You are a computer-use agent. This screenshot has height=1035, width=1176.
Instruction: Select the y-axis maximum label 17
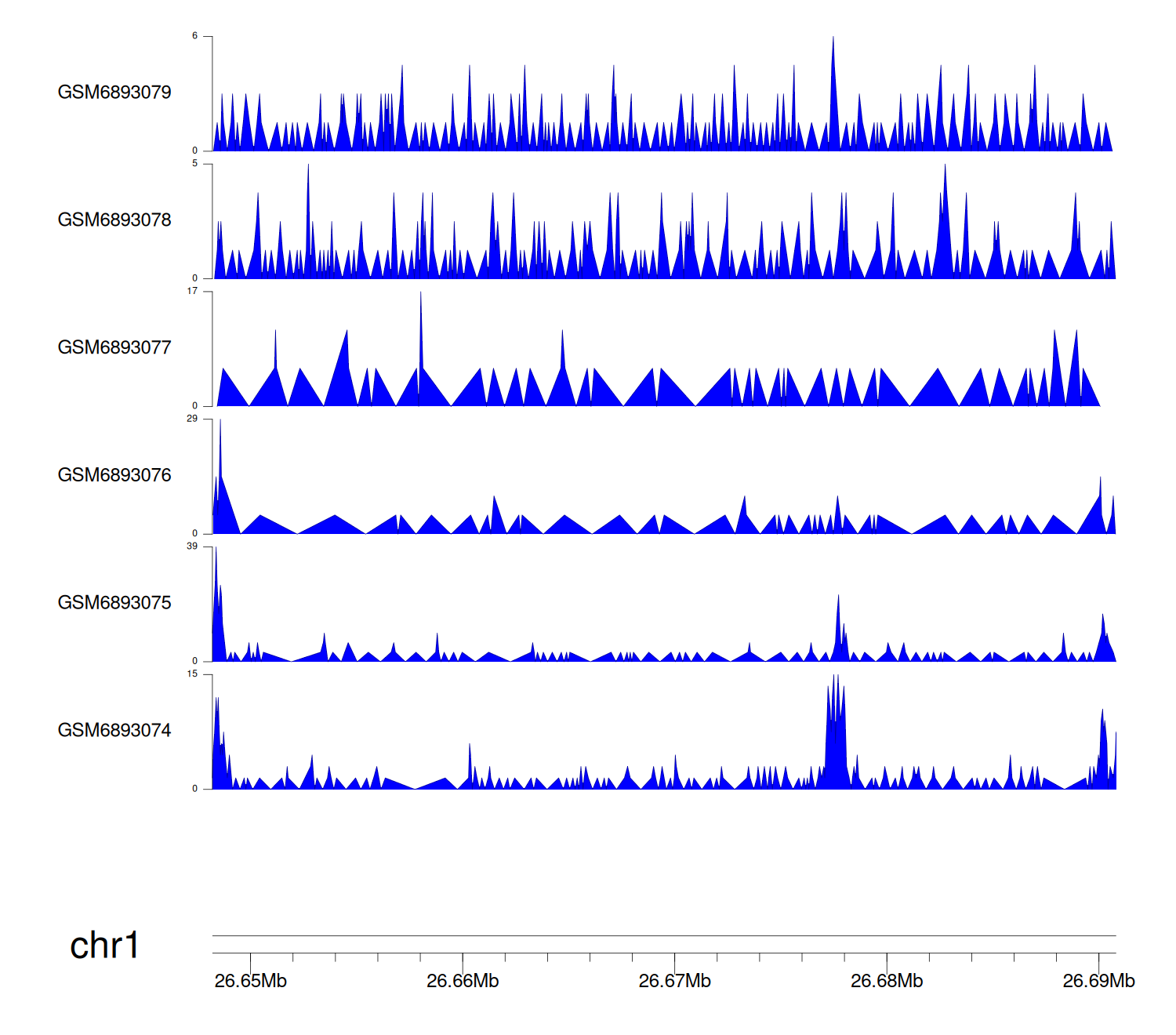[x=192, y=291]
